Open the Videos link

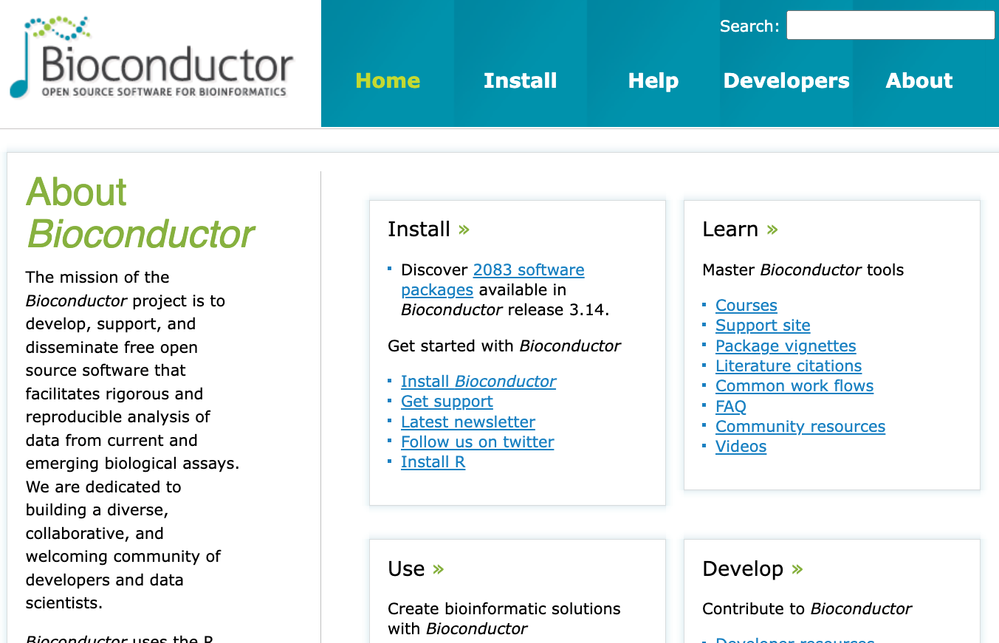740,446
